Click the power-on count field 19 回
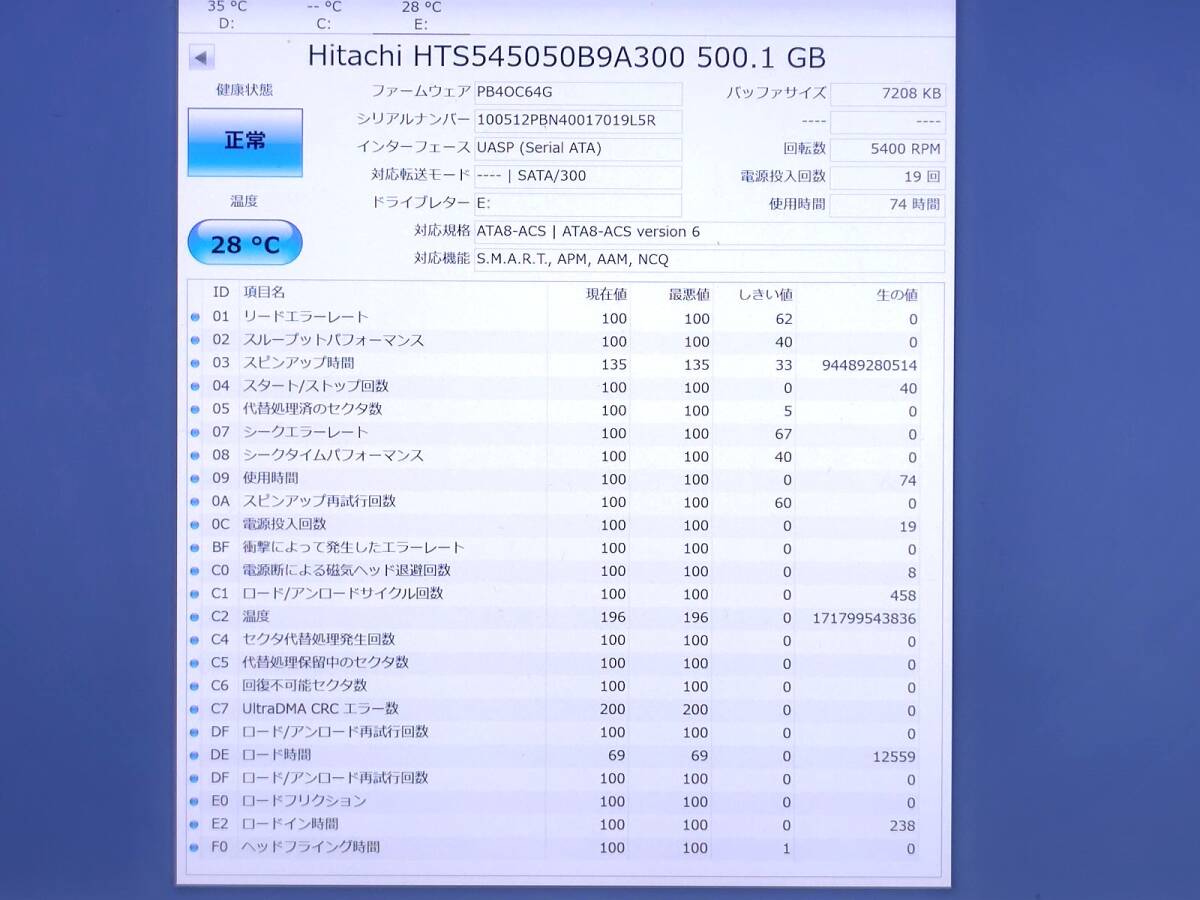 (888, 177)
